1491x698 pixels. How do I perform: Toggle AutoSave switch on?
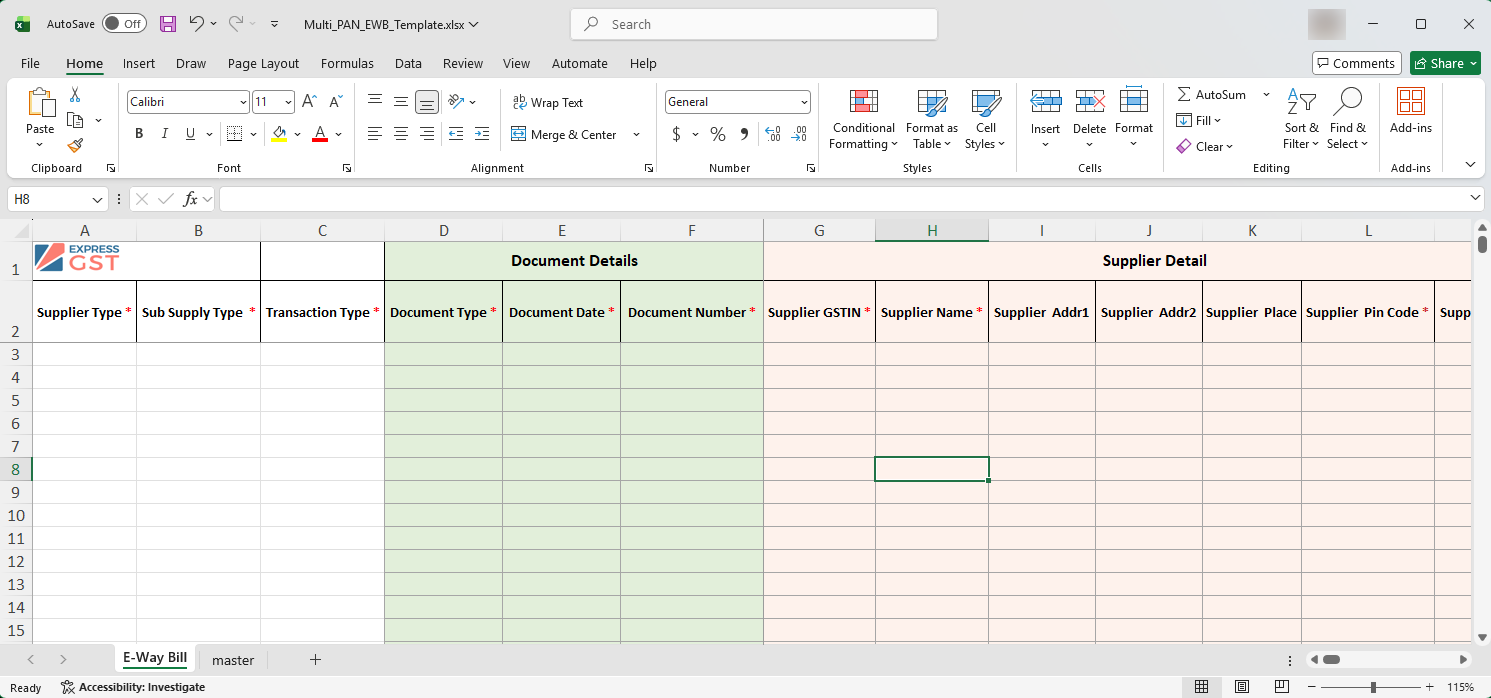(x=124, y=24)
